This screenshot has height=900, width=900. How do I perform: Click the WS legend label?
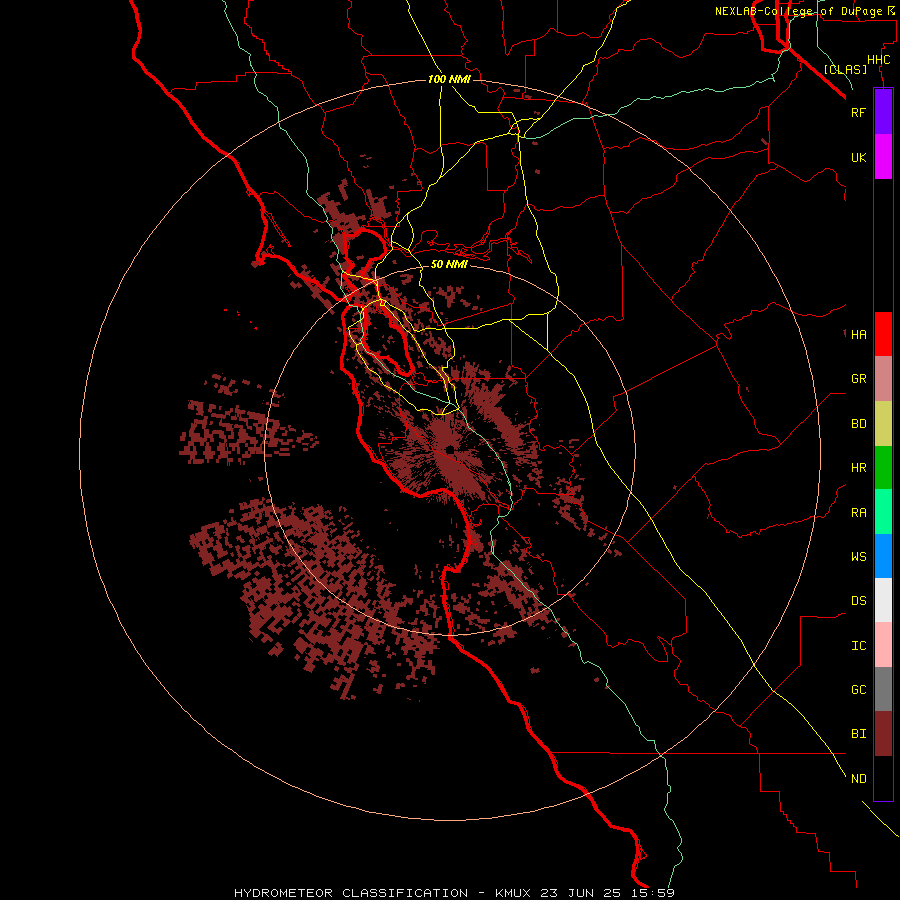coord(858,557)
